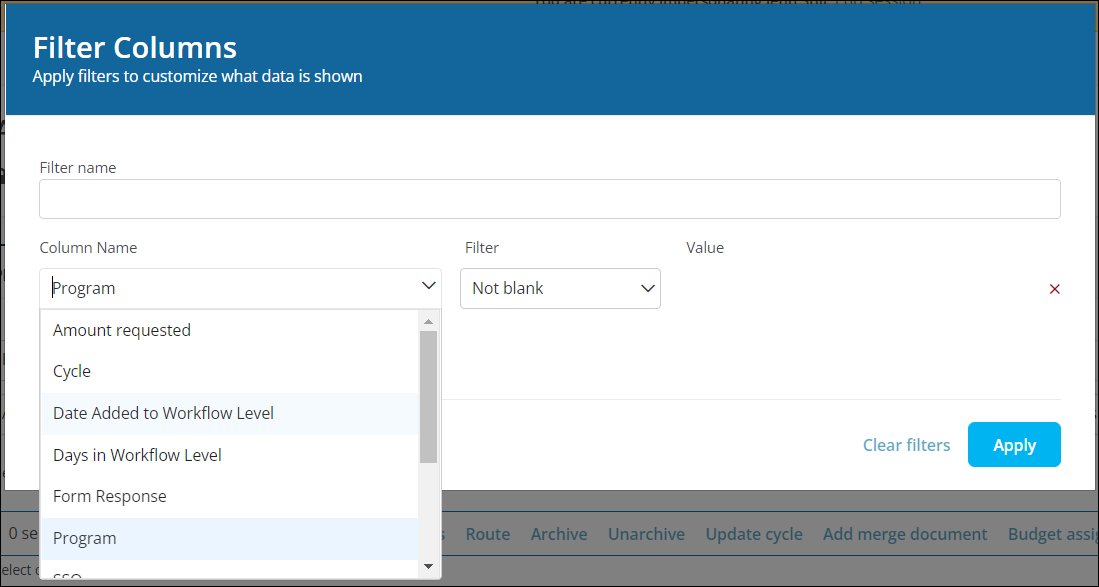This screenshot has height=587, width=1099.
Task: Click the list scrollbar up arrow
Action: pos(428,321)
